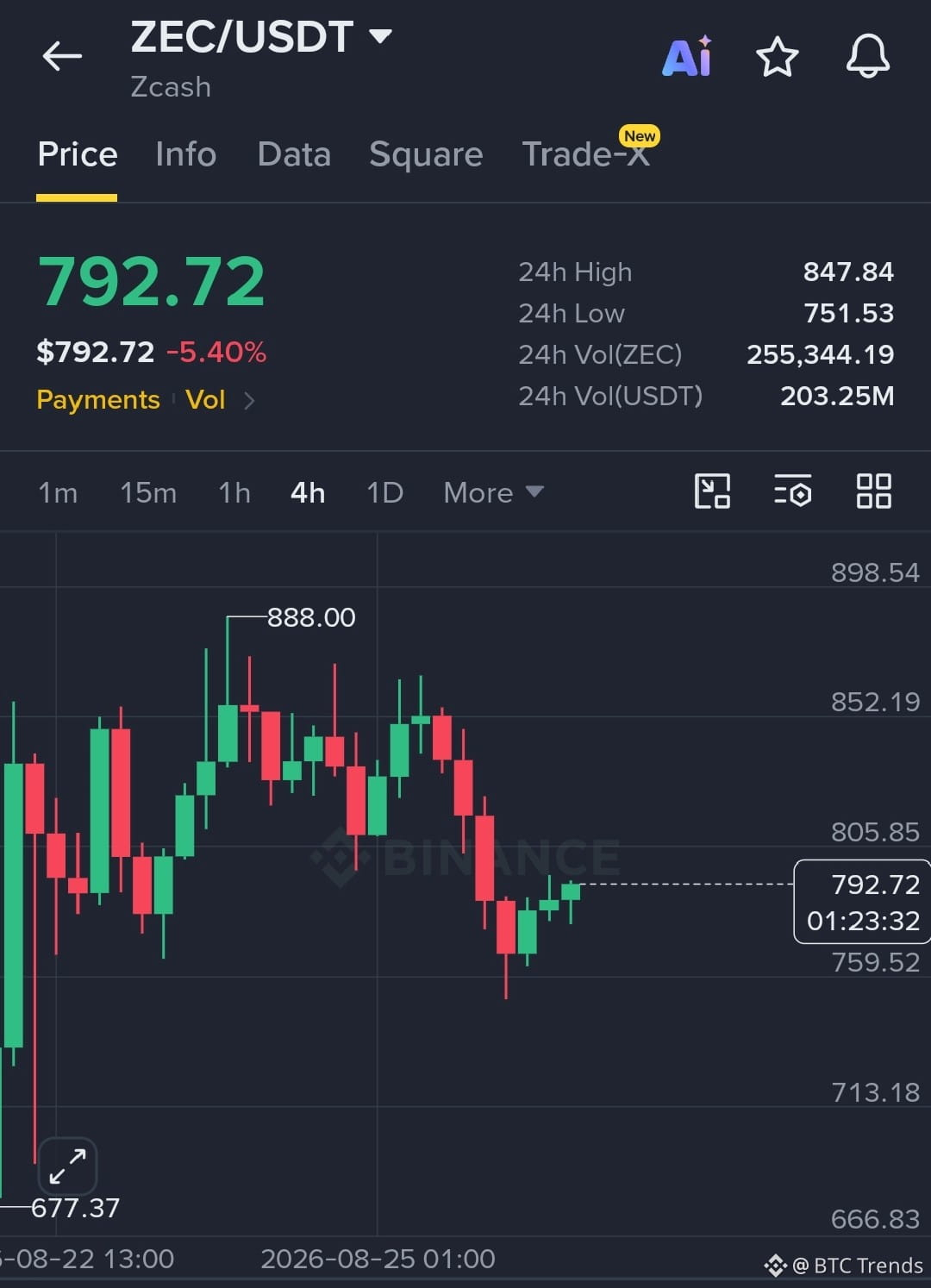
Task: Tap the 713.18 price axis label
Action: 875,1092
